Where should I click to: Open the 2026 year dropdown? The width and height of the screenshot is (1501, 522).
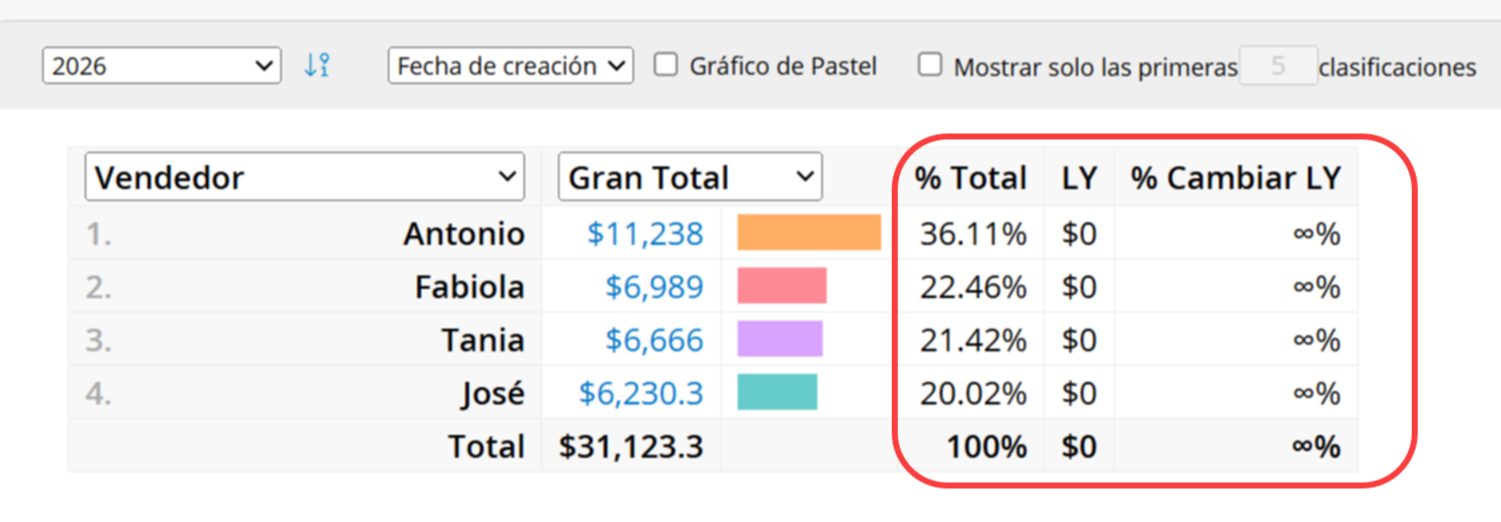pos(161,66)
